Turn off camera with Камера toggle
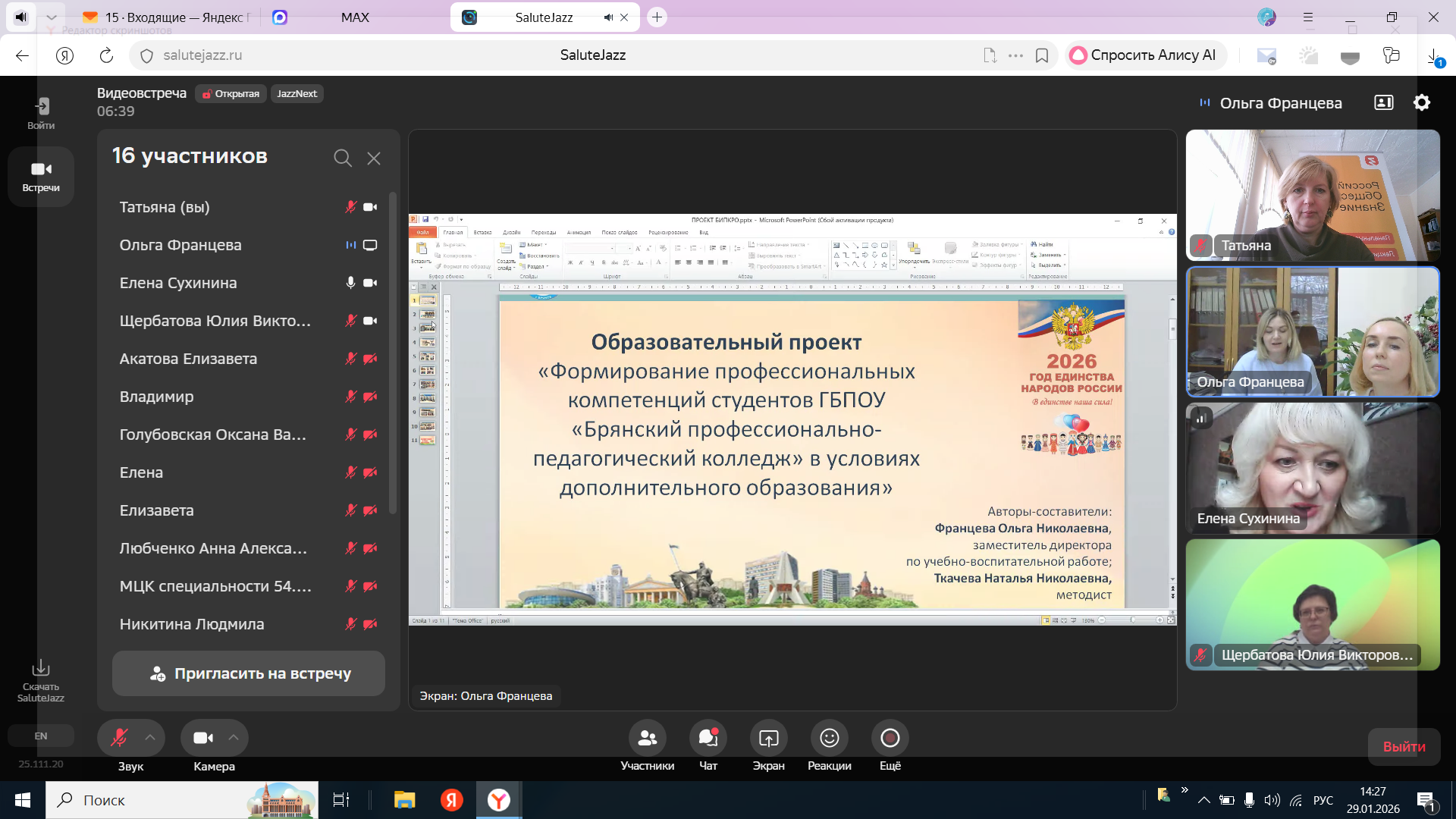 pyautogui.click(x=202, y=738)
